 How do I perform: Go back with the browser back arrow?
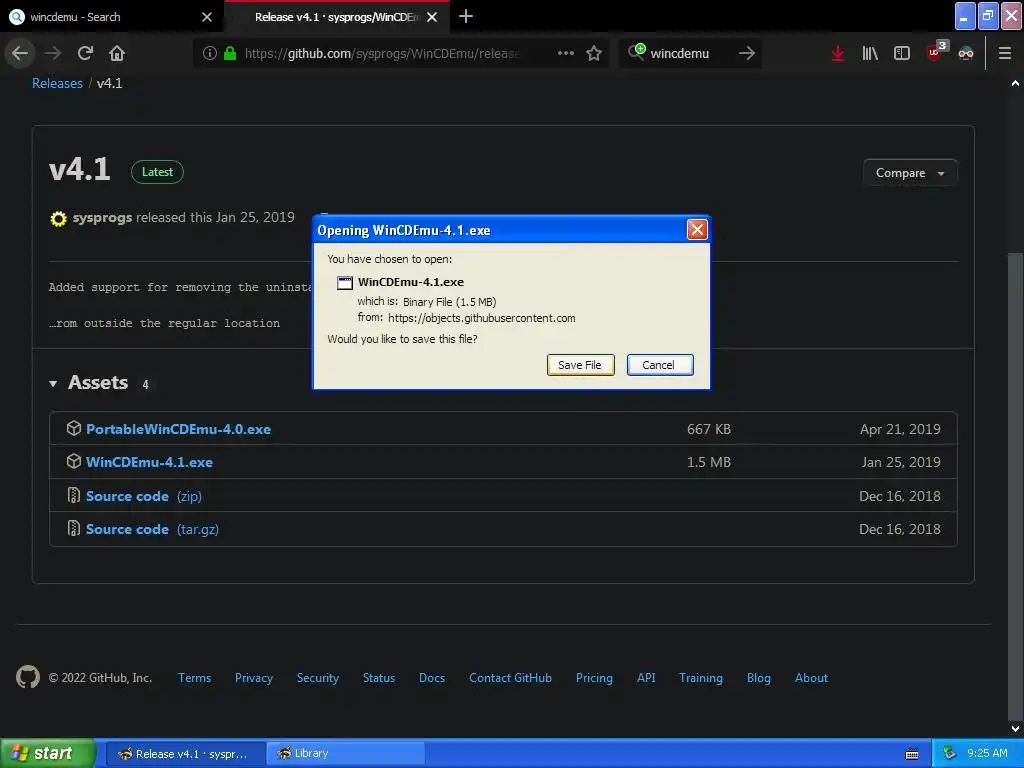tap(20, 54)
